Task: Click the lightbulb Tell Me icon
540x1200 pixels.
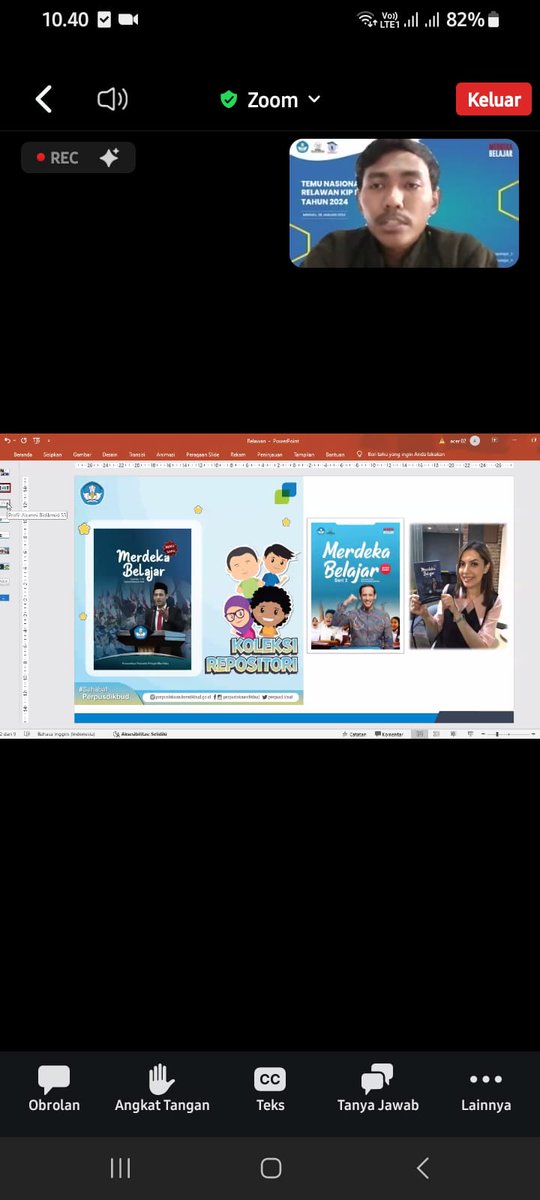Action: point(359,454)
